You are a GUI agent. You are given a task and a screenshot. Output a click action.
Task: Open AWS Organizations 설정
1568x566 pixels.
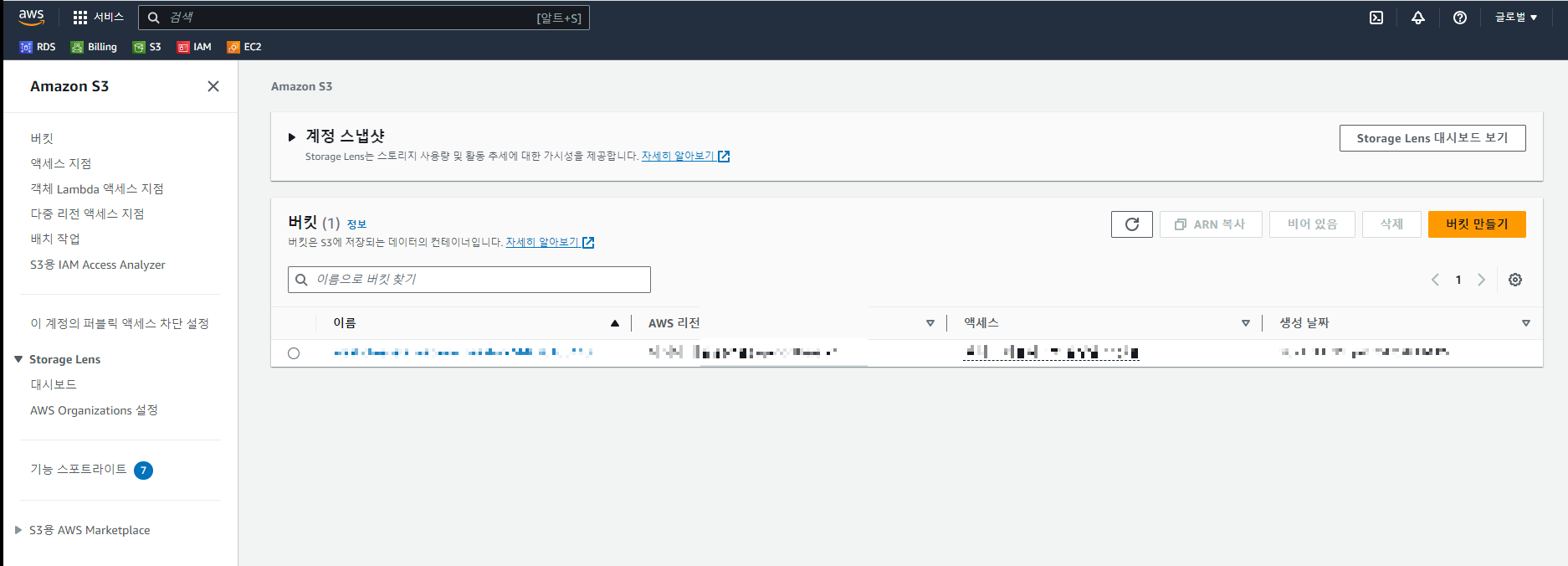(94, 410)
